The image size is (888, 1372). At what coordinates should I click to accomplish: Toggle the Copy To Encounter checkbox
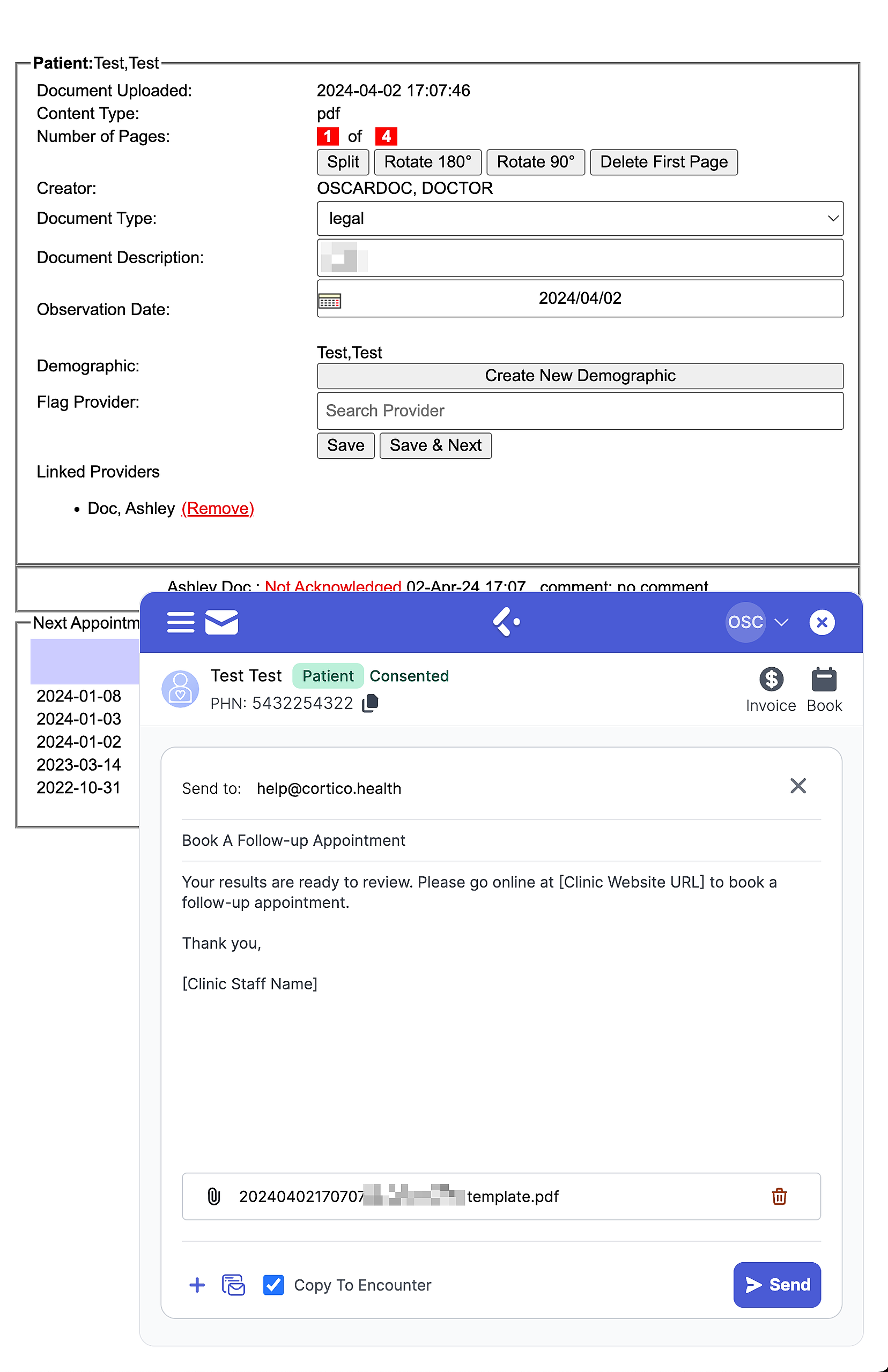(273, 1285)
